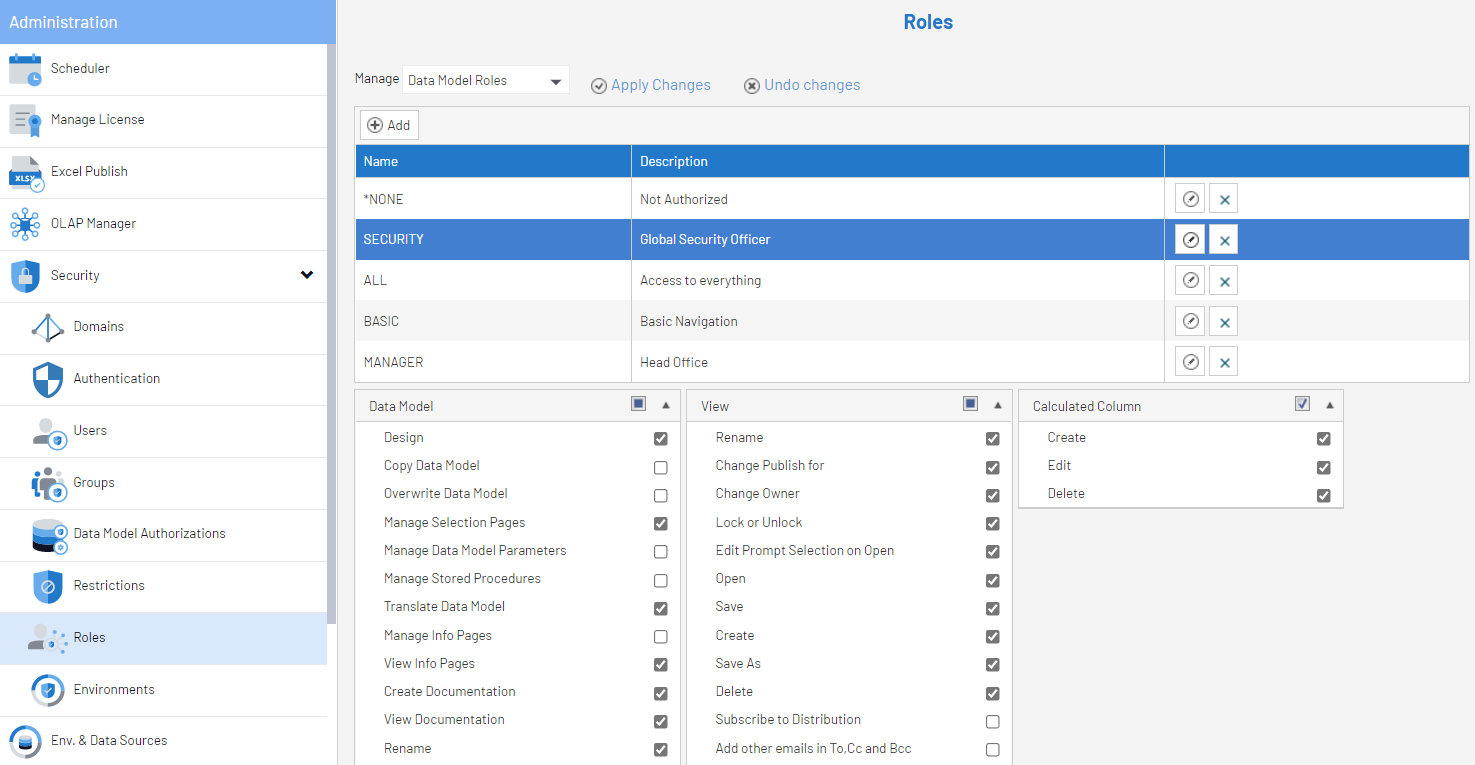Image resolution: width=1475 pixels, height=765 pixels.
Task: Open the Users menu item
Action: (90, 431)
